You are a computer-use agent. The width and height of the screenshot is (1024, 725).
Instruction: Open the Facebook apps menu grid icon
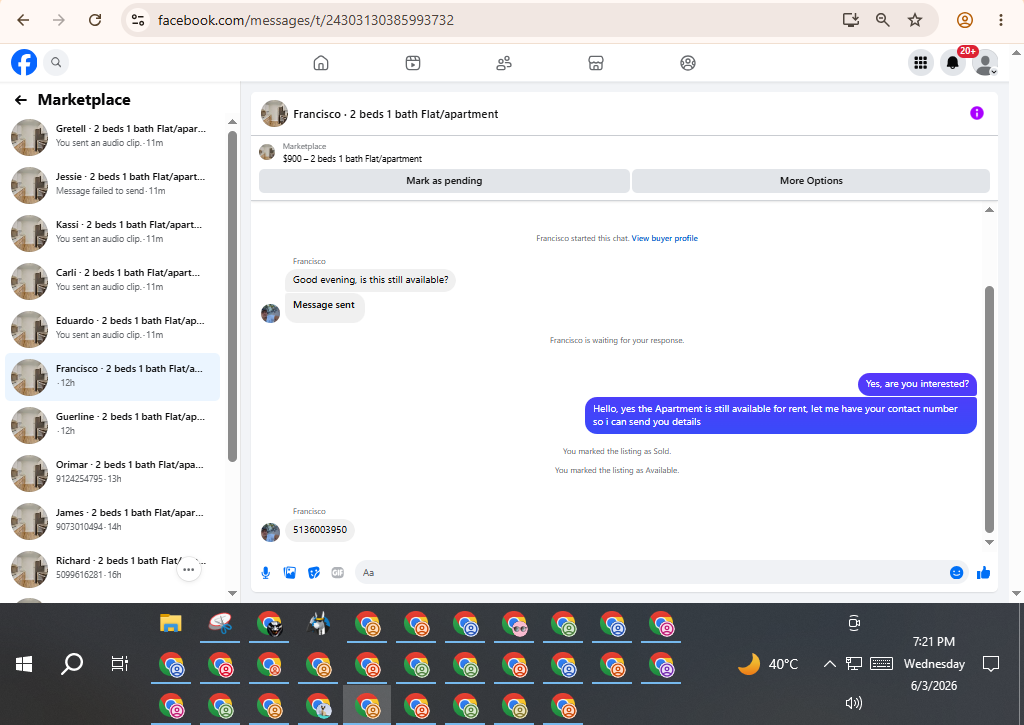[921, 63]
